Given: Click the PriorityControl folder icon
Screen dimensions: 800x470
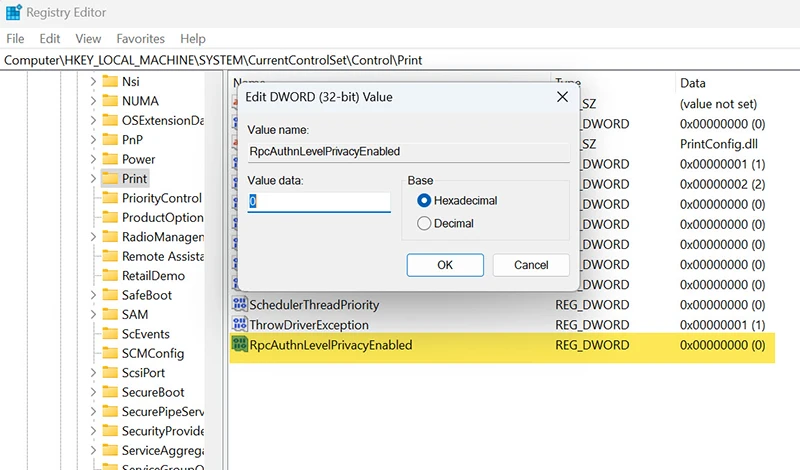Looking at the screenshot, I should click(x=110, y=198).
